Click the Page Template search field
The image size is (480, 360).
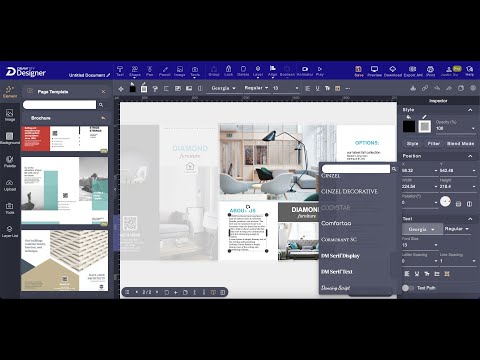tap(59, 105)
